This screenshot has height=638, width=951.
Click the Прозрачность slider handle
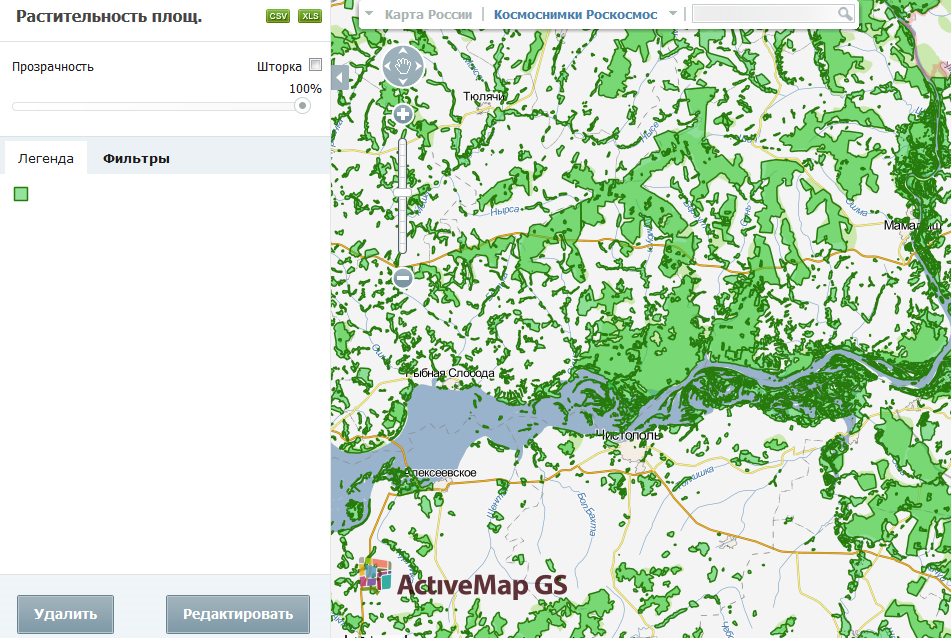(x=302, y=106)
